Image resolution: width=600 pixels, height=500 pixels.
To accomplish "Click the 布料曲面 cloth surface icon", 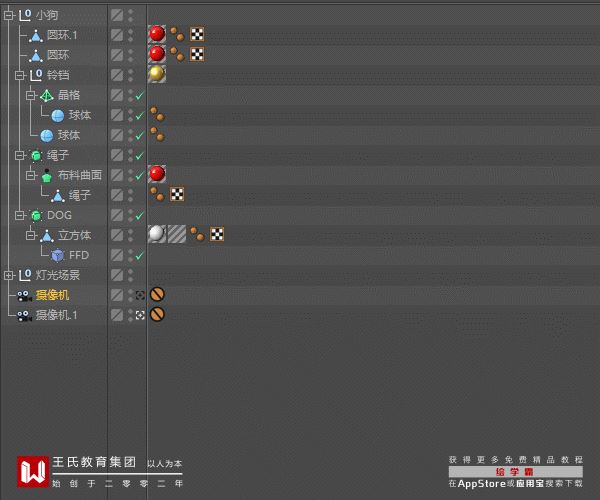I will 47,175.
